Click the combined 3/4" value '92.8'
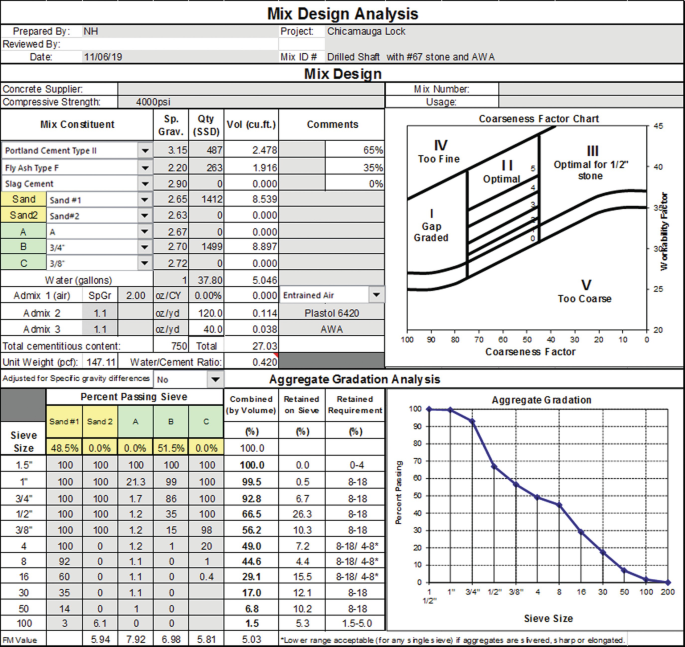Image resolution: width=685 pixels, height=647 pixels. (251, 498)
